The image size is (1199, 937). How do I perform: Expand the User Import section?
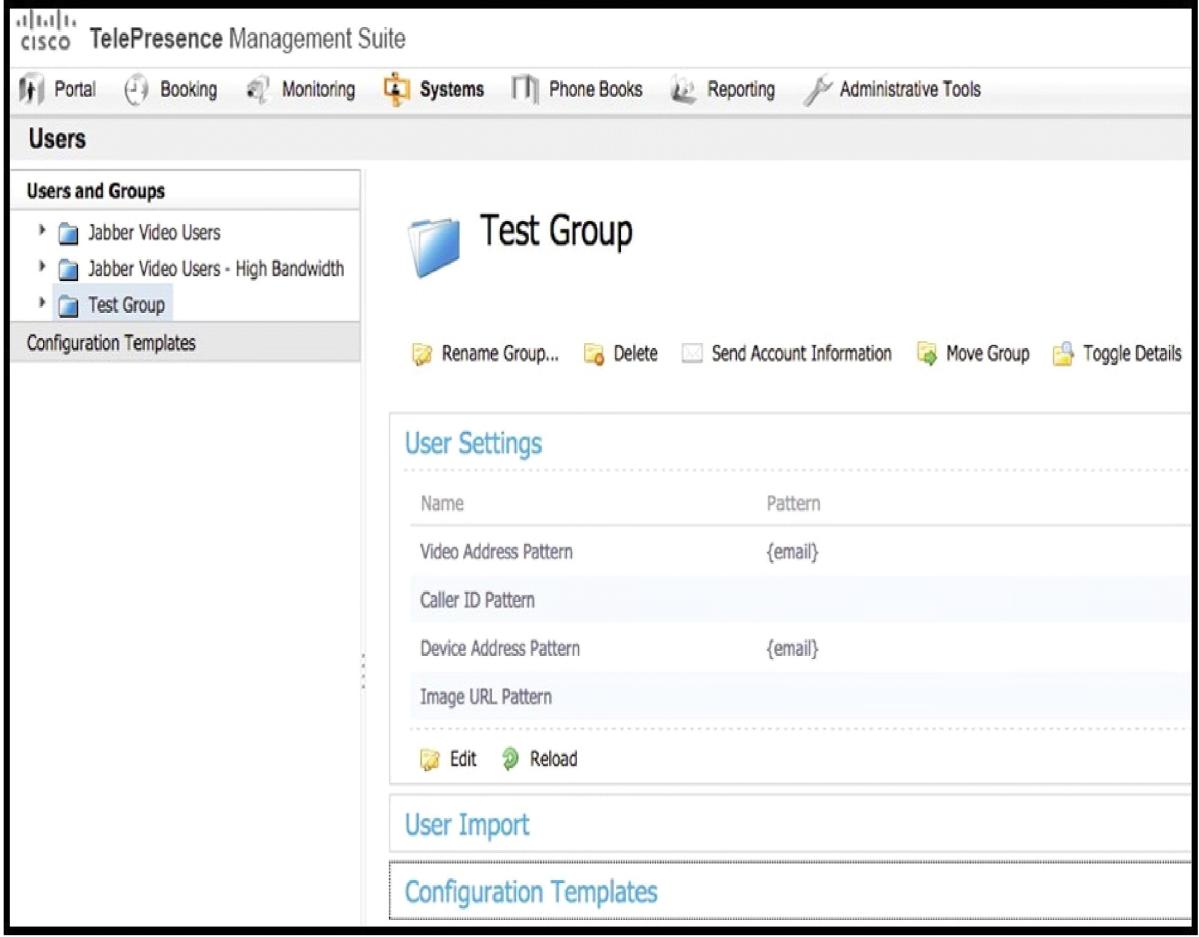pos(467,825)
